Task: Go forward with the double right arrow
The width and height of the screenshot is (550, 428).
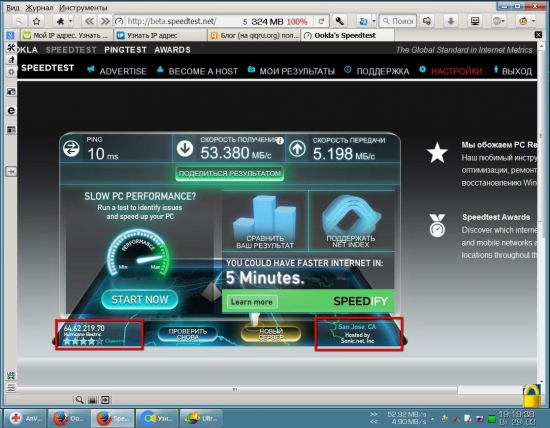Action: tap(105, 21)
